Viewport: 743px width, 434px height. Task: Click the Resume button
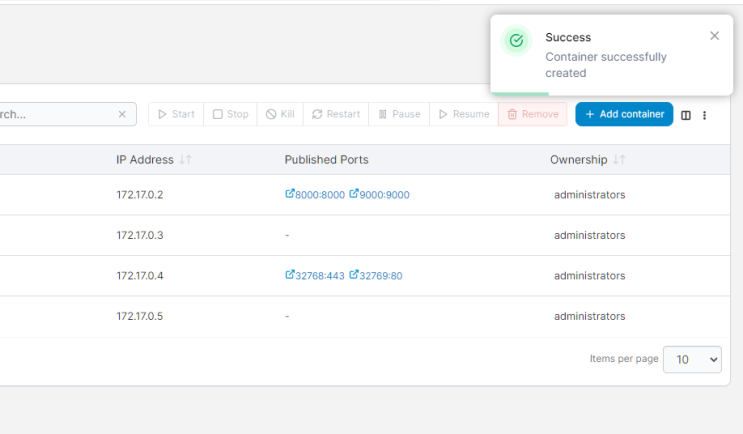464,114
